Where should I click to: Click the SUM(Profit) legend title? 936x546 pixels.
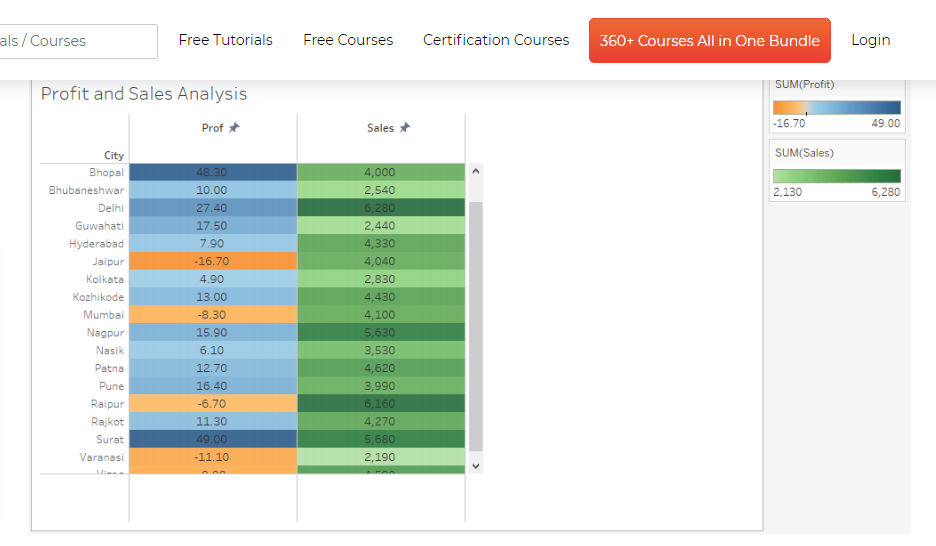tap(805, 84)
